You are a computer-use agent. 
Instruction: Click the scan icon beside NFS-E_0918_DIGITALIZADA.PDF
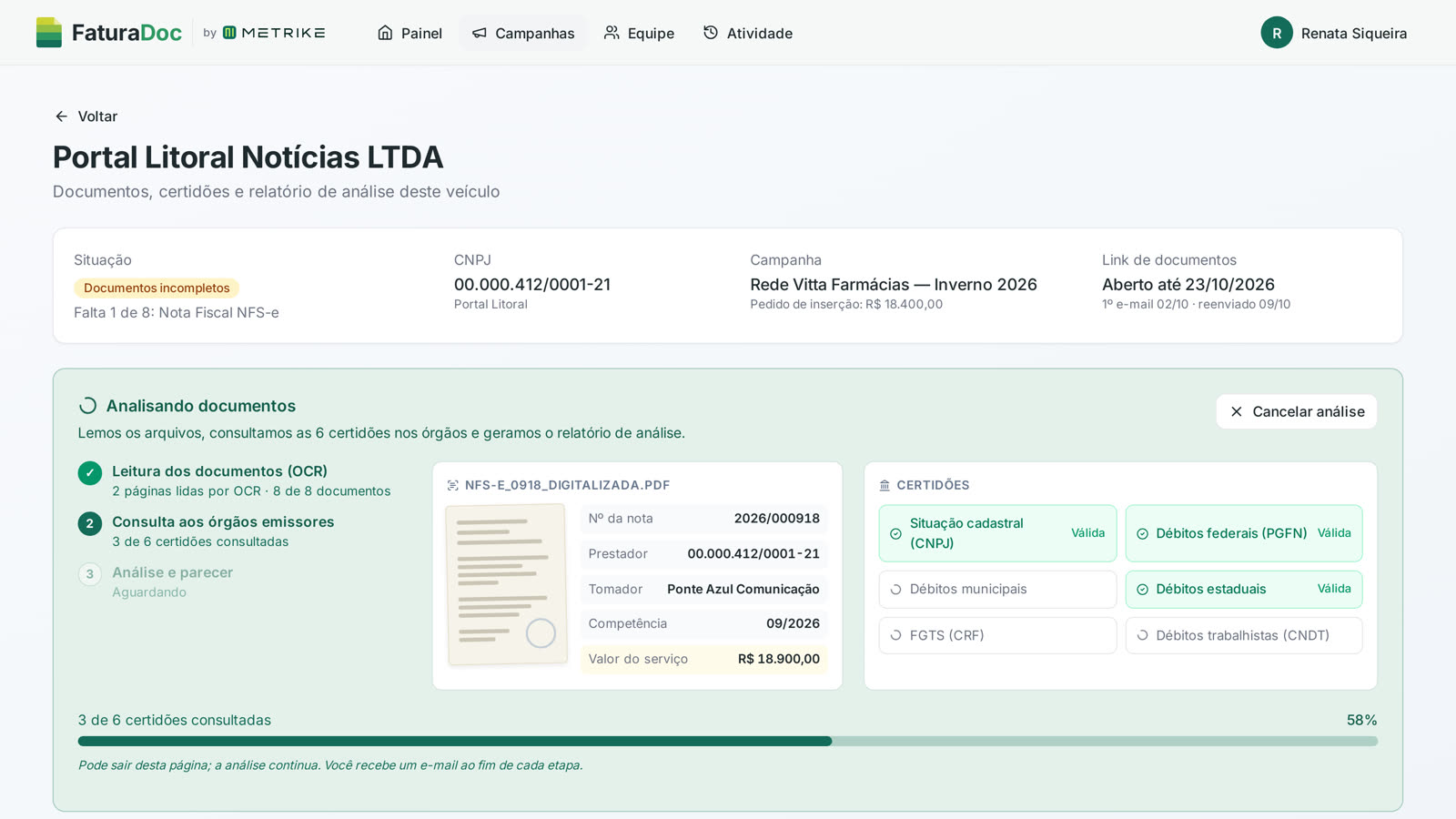[x=453, y=485]
